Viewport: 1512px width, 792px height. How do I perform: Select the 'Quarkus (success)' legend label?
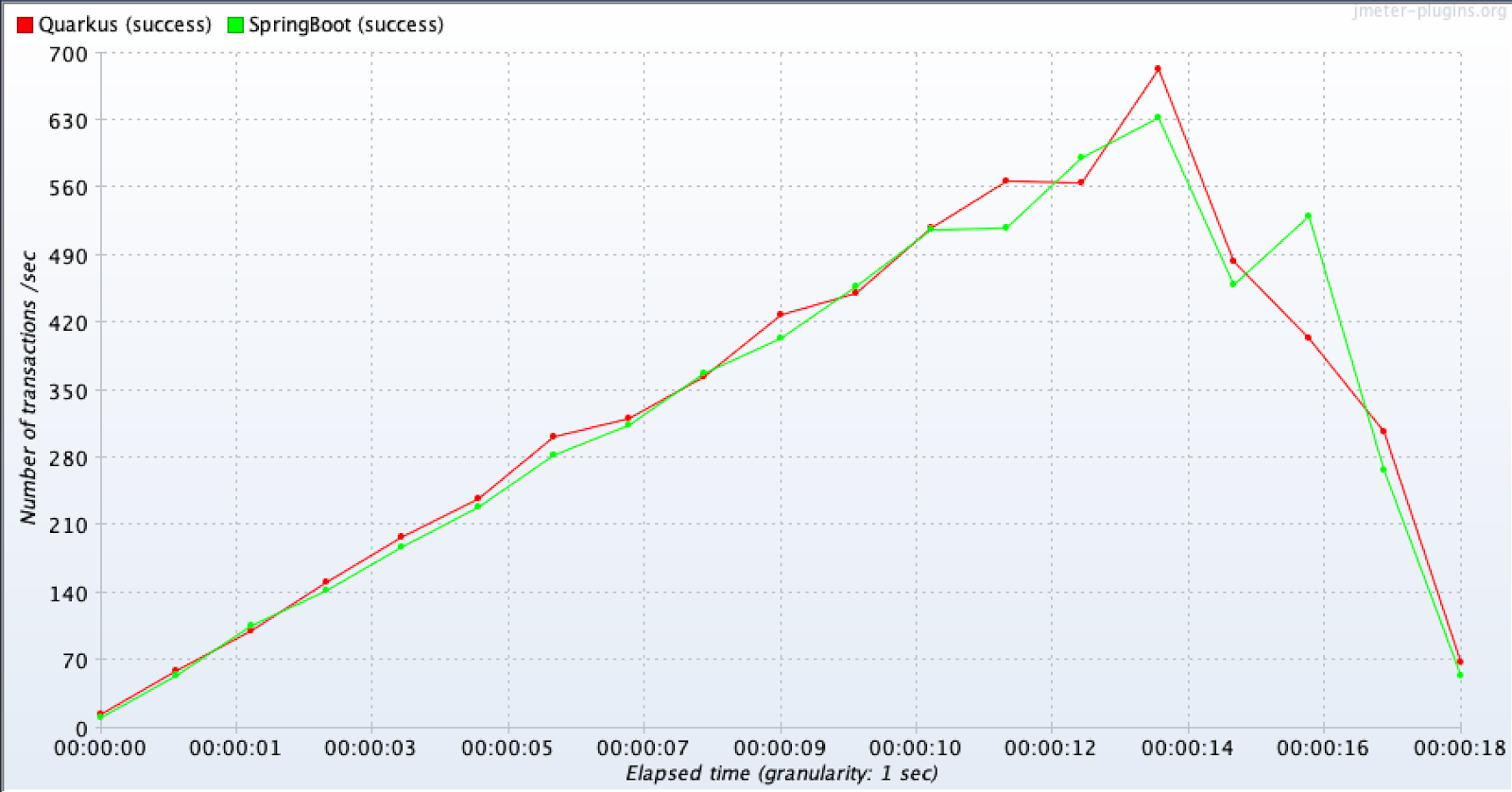click(125, 26)
